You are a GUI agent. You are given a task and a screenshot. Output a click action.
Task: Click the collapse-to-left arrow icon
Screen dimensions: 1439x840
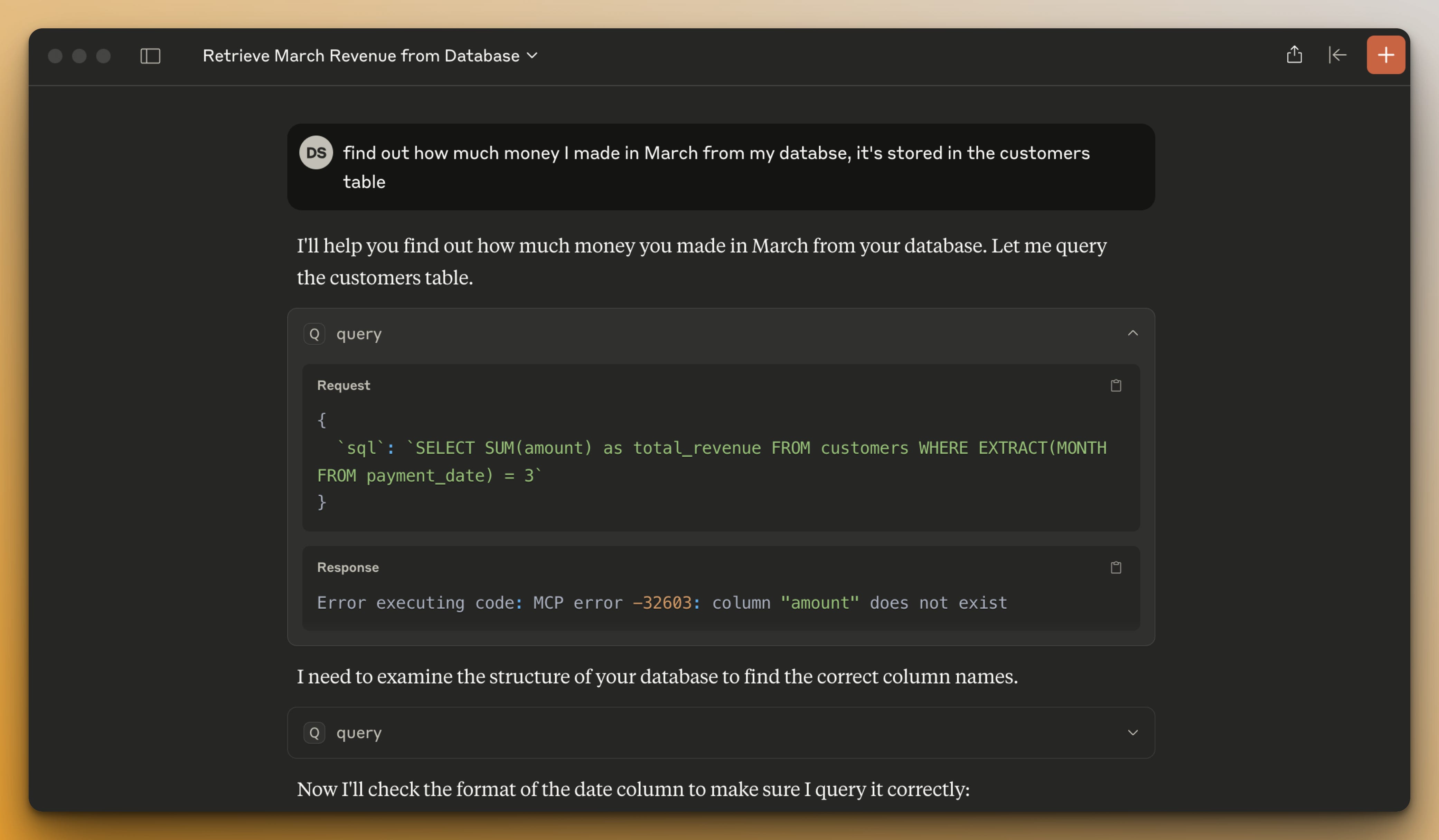(1337, 55)
